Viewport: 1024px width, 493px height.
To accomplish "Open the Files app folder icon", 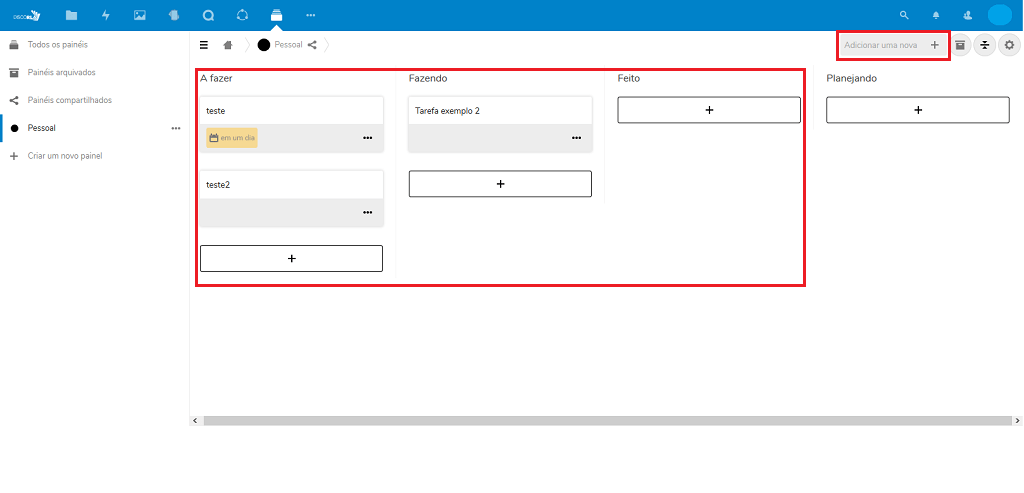I will [x=71, y=15].
